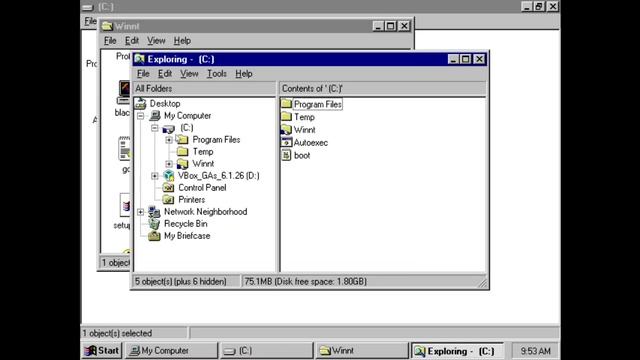Switch to My Computer taskbar button
This screenshot has height=360, width=640.
171,351
